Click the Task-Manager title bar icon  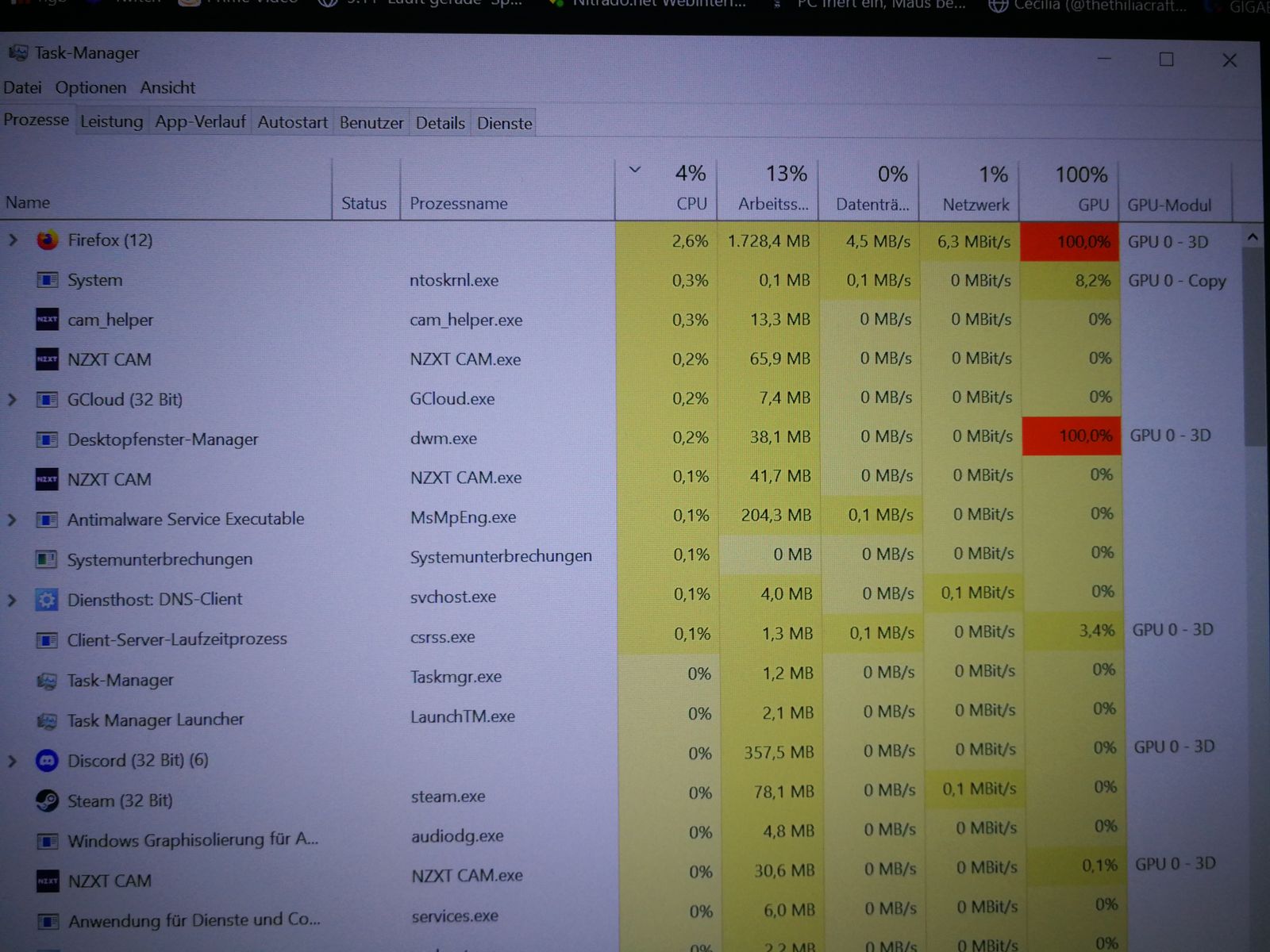click(x=17, y=53)
